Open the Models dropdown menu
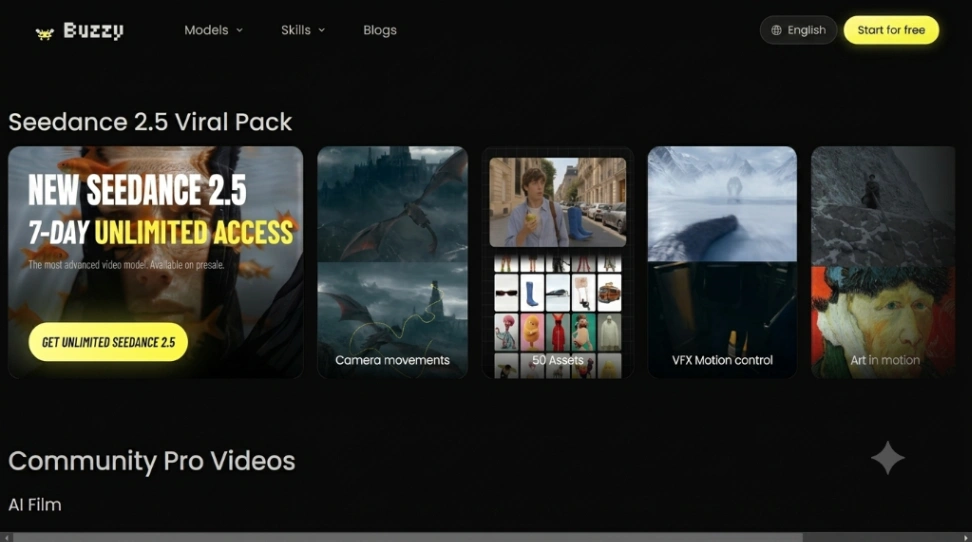972x542 pixels. click(x=213, y=30)
